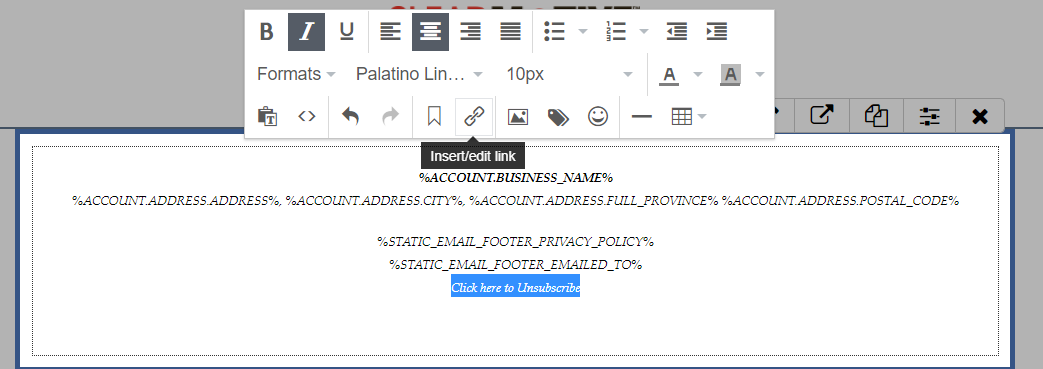1043x369 pixels.
Task: Insert an image with the picture icon
Action: click(x=518, y=117)
